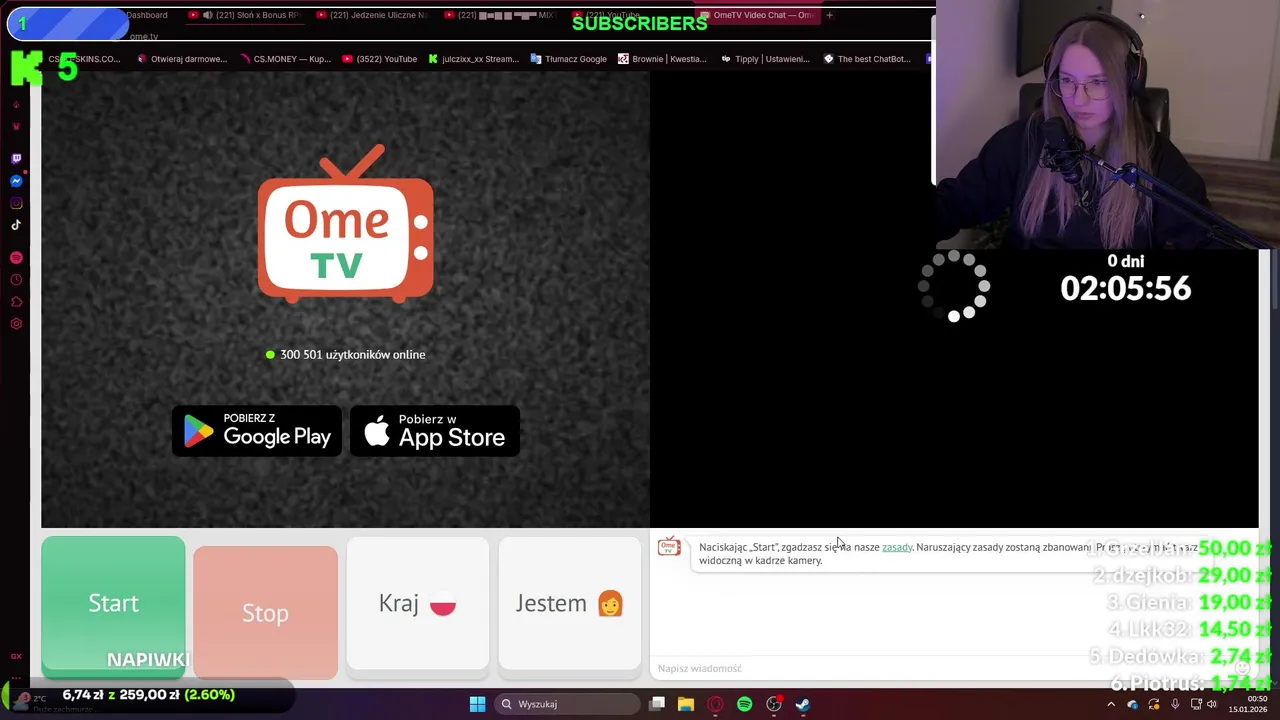
Task: Click the OmeTV television logo
Action: click(346, 224)
